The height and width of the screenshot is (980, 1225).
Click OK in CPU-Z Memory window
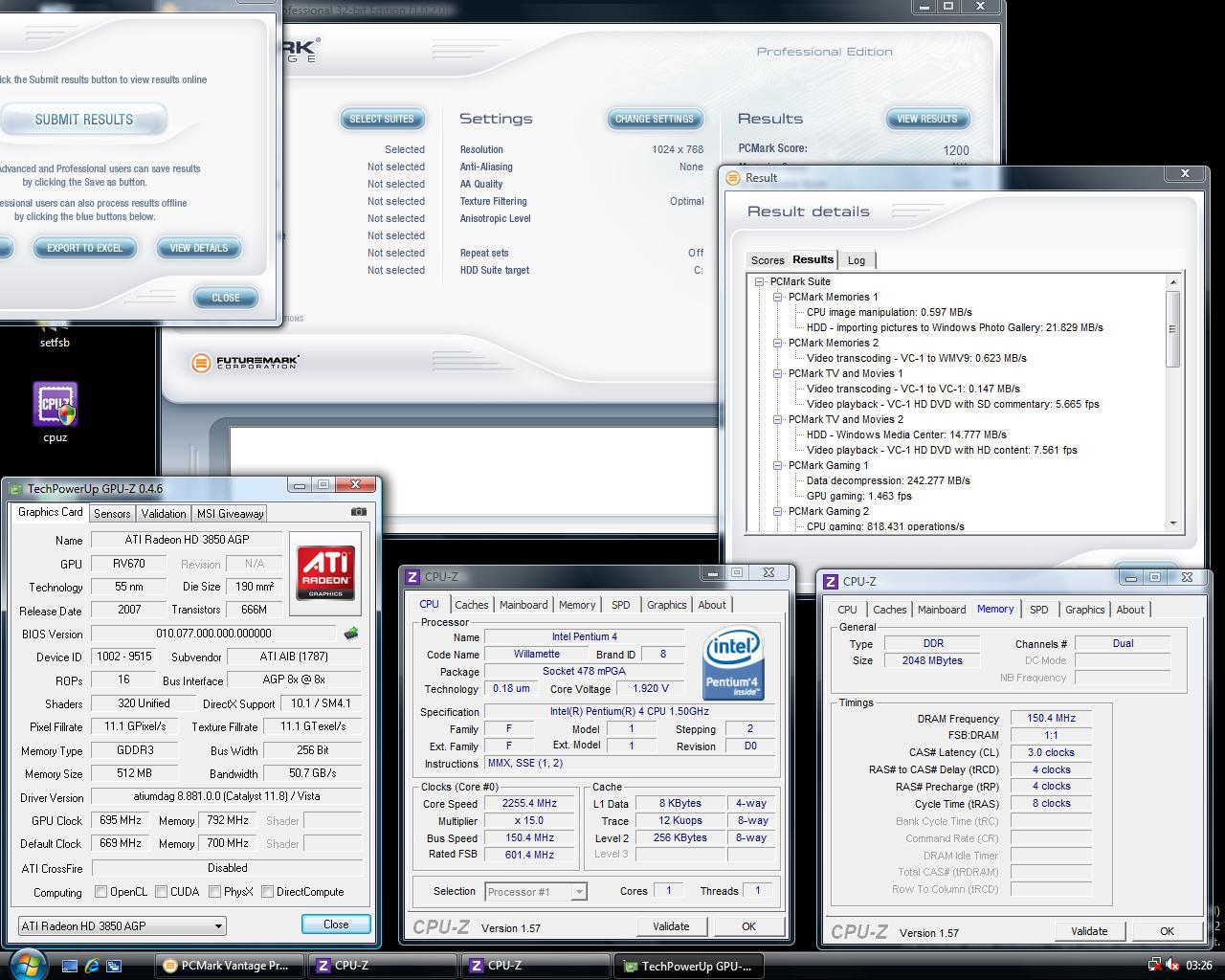(1167, 931)
